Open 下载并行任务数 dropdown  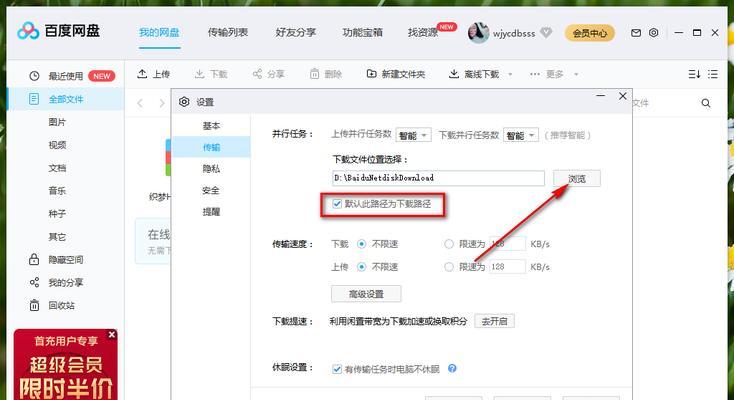tap(521, 135)
